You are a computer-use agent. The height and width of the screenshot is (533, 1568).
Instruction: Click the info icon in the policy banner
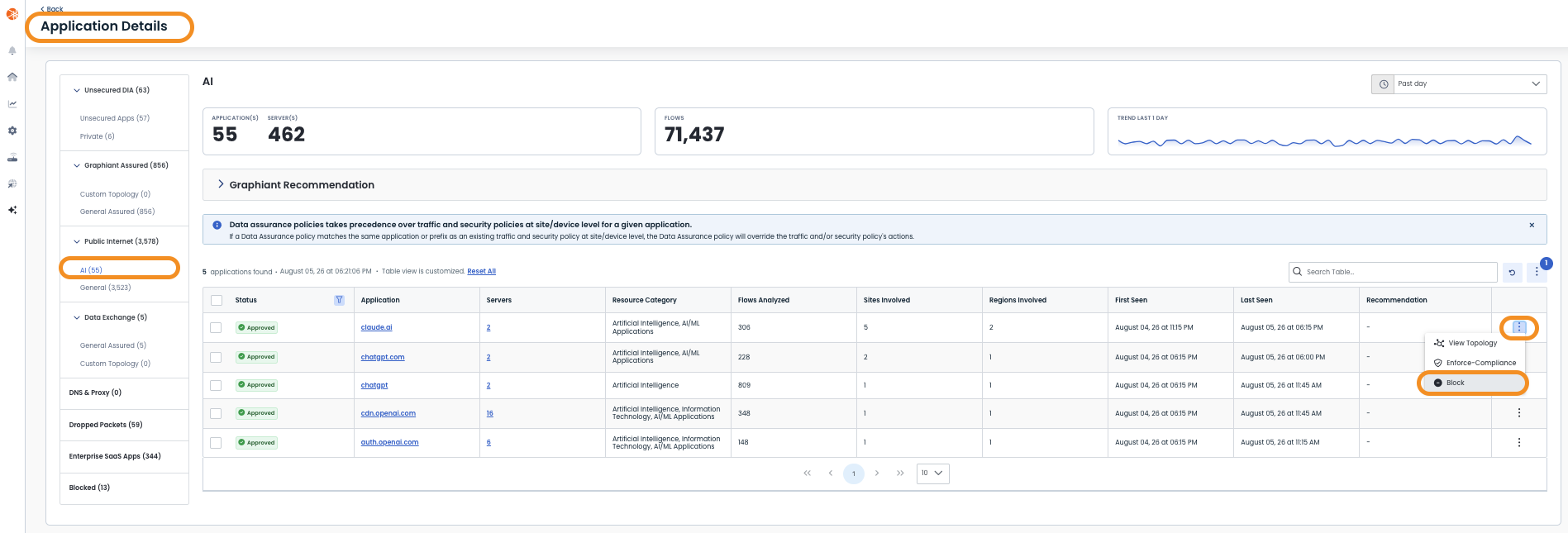coord(217,225)
